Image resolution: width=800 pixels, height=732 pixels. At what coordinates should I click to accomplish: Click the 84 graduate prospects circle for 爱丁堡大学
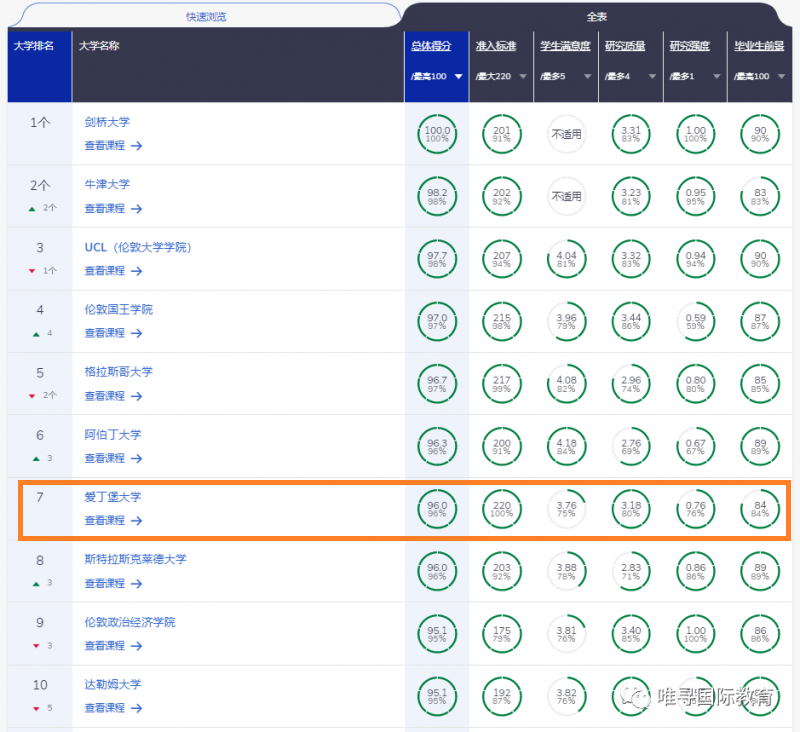click(x=760, y=509)
